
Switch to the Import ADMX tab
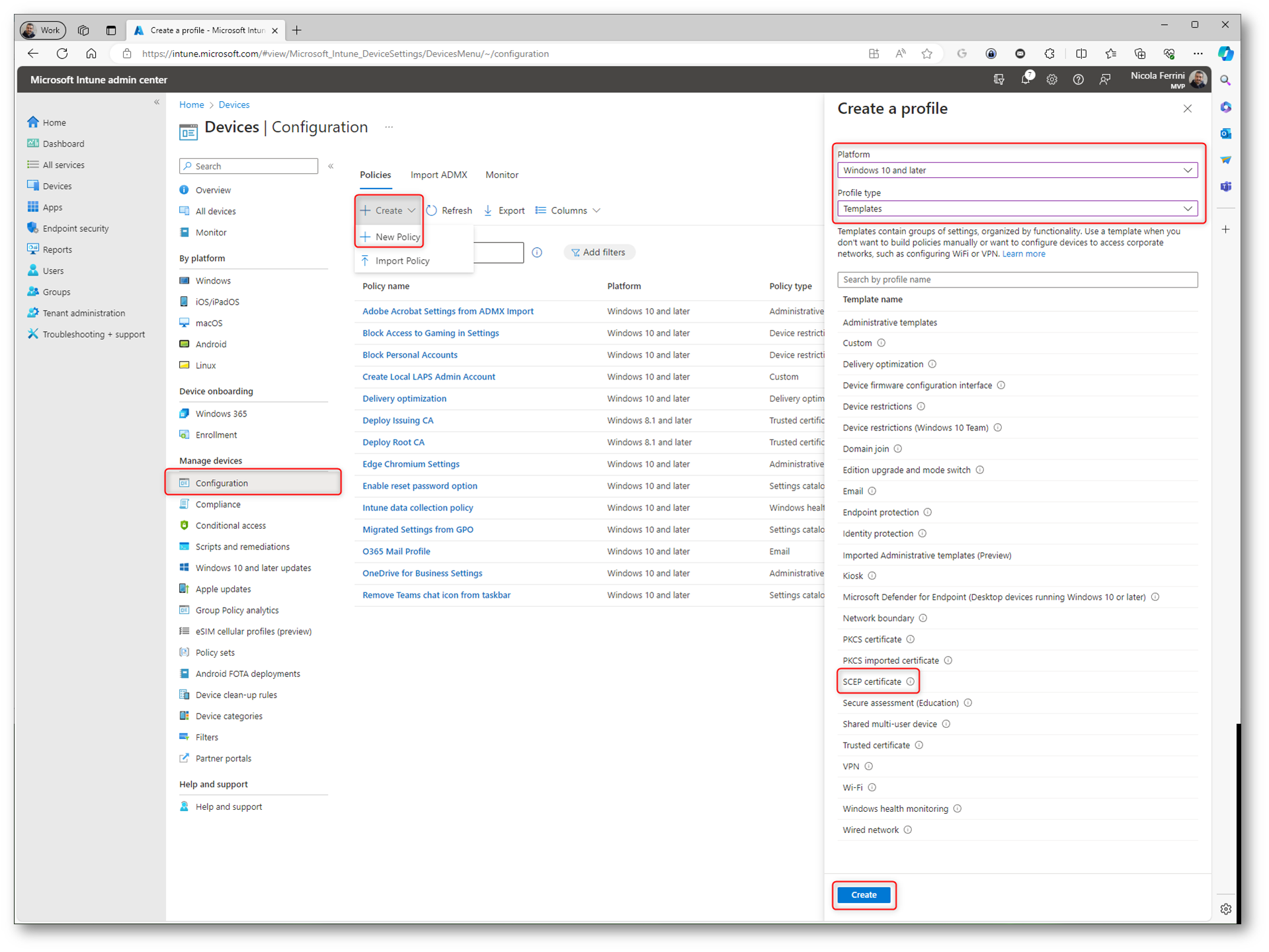coord(438,175)
